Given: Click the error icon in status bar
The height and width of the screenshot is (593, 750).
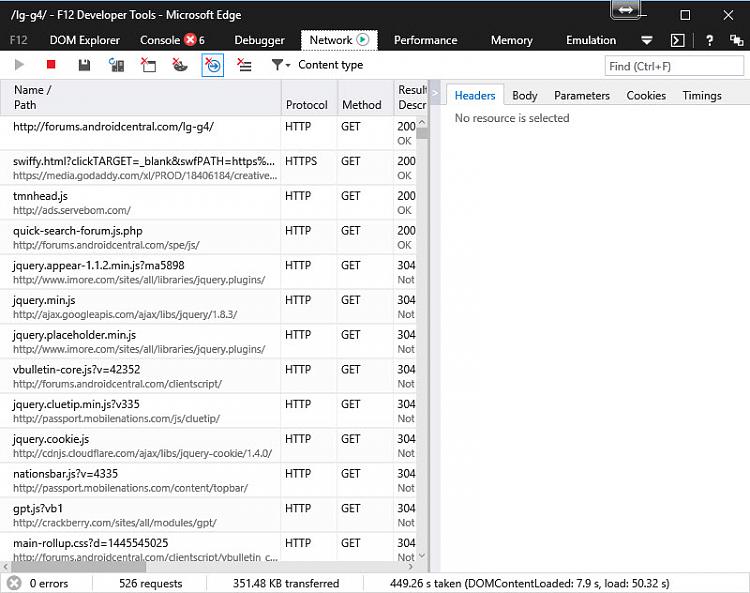Looking at the screenshot, I should [x=14, y=583].
